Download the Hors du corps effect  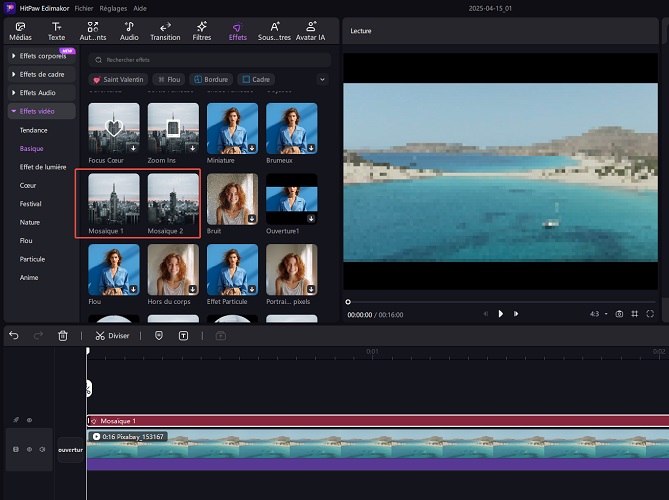[193, 289]
